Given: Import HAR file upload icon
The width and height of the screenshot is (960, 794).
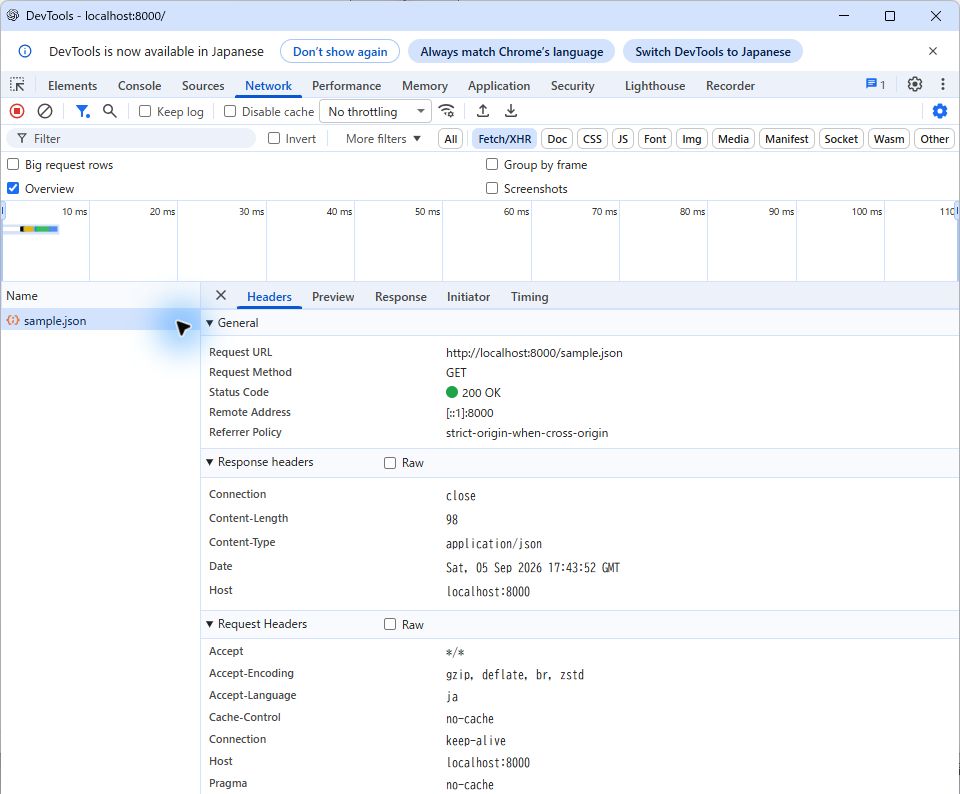Looking at the screenshot, I should point(482,111).
